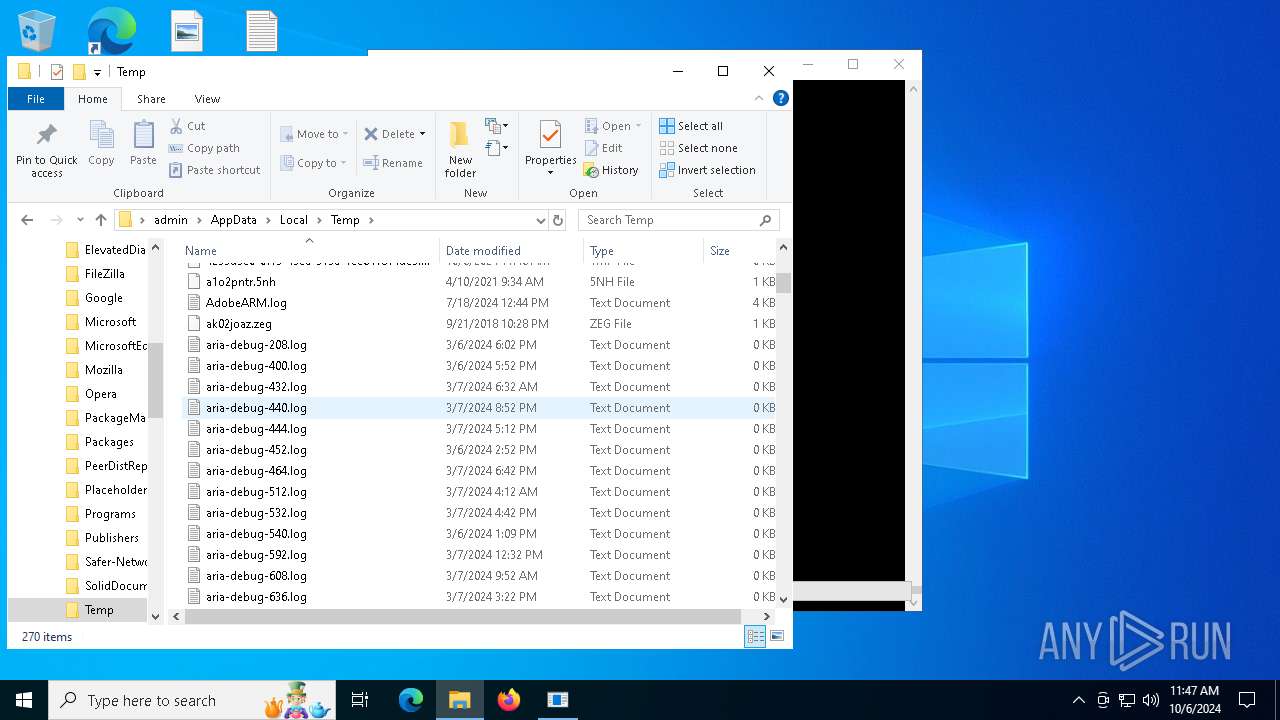Click the file list vertical scrollbar thumb
Image resolution: width=1280 pixels, height=720 pixels.
[x=783, y=283]
